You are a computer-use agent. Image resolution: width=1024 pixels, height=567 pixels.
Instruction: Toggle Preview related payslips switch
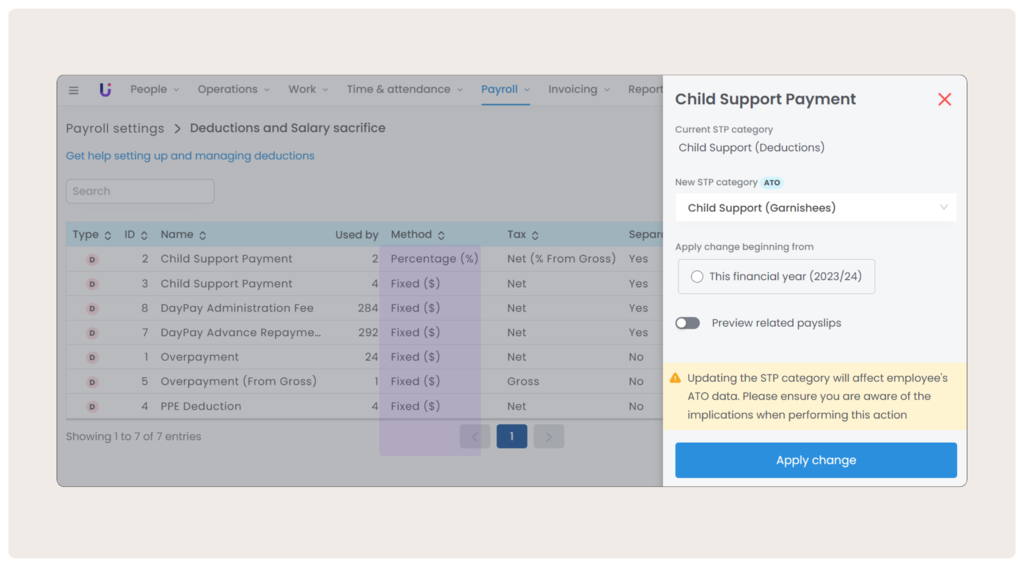pyautogui.click(x=687, y=323)
